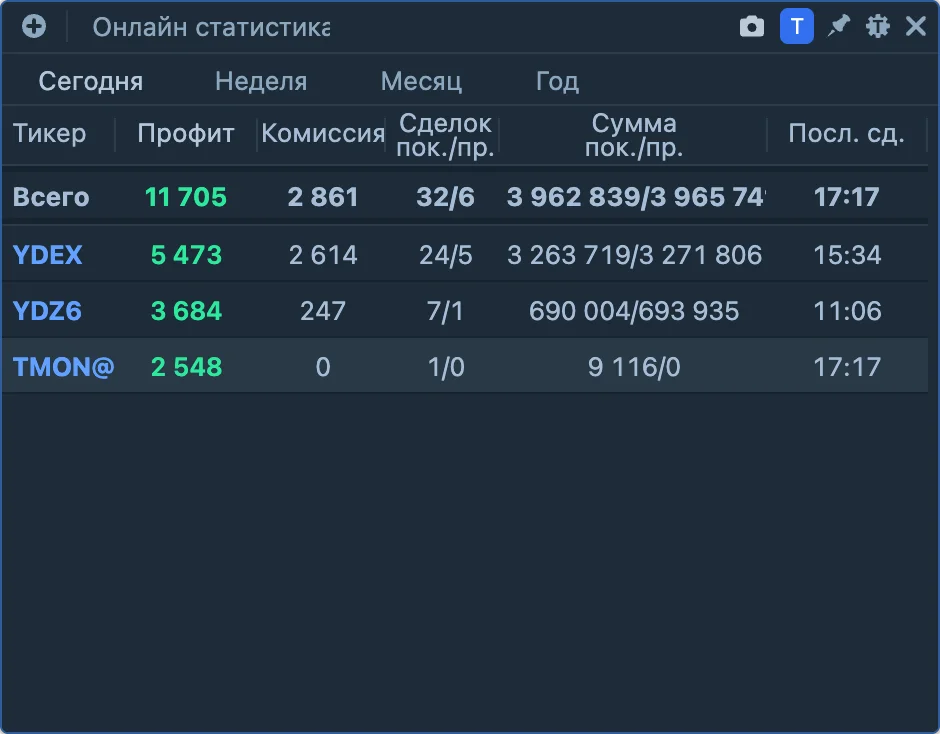Switch to the Сегодня tab
The width and height of the screenshot is (940, 734).
click(x=91, y=81)
